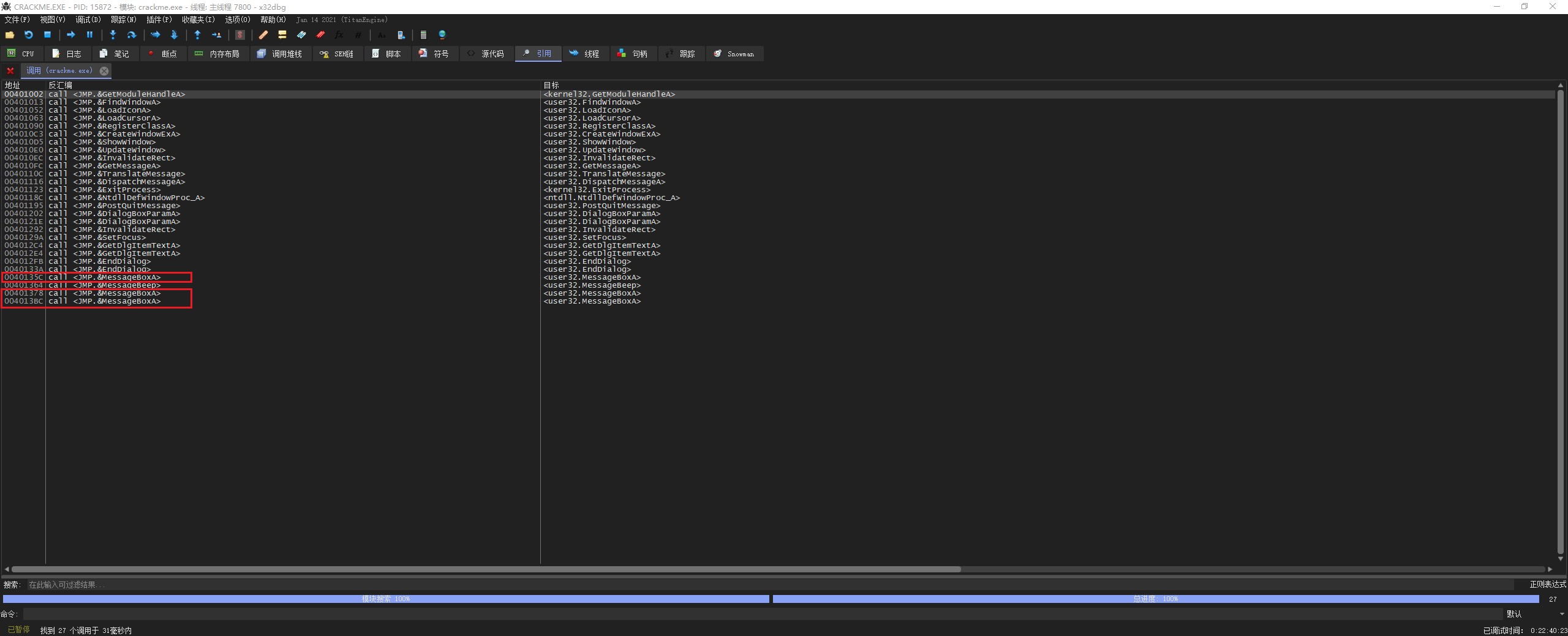Open the 调试(D) debug menu
Screen dimensions: 1568x636
tap(88, 20)
